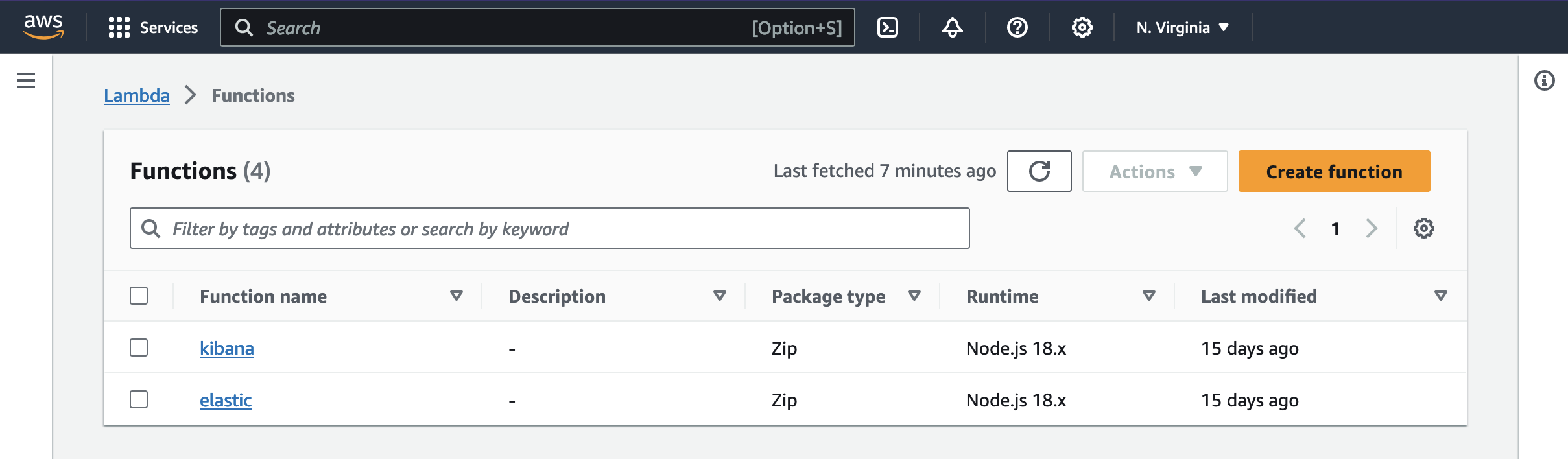Viewport: 1568px width, 459px height.
Task: Click the top navigation Search field
Action: [x=538, y=27]
